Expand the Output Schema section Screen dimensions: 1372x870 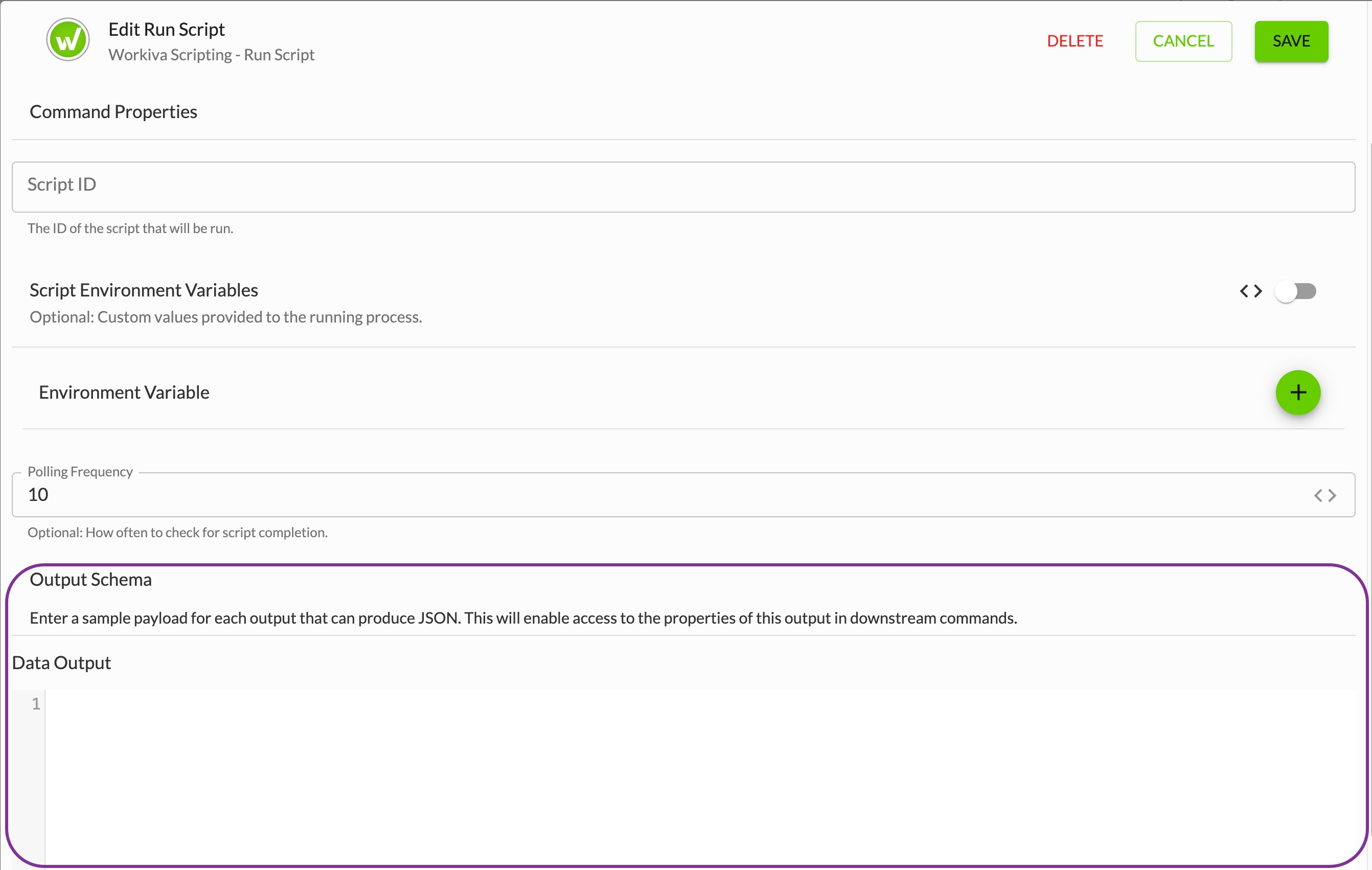(90, 580)
